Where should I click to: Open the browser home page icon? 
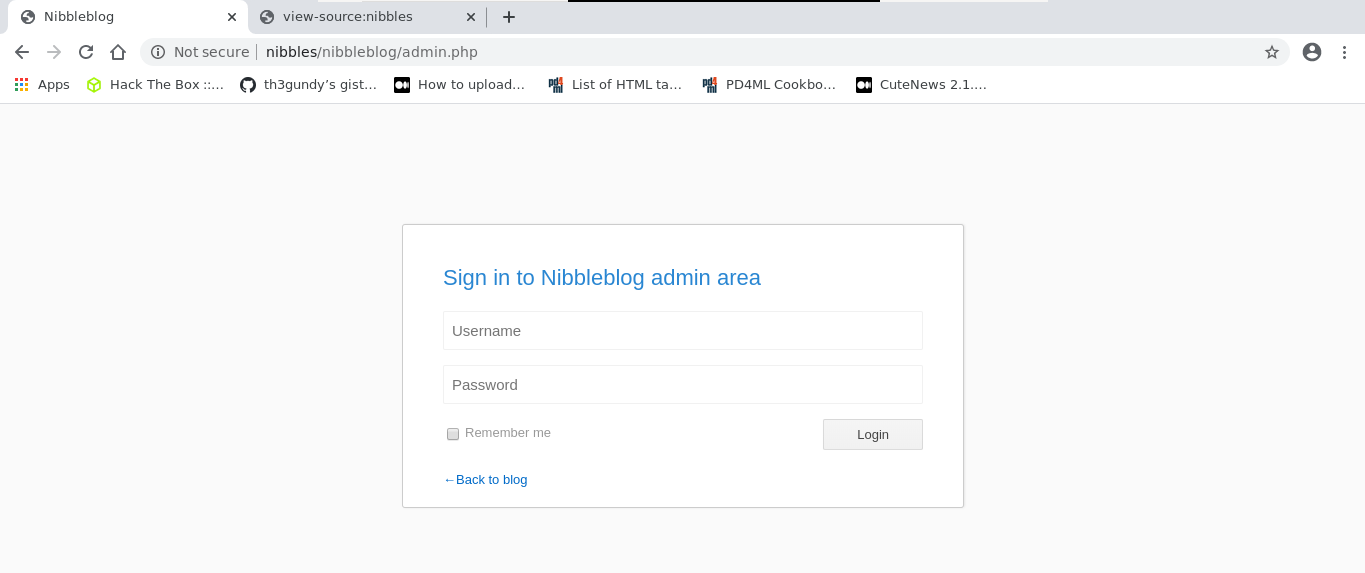point(118,52)
